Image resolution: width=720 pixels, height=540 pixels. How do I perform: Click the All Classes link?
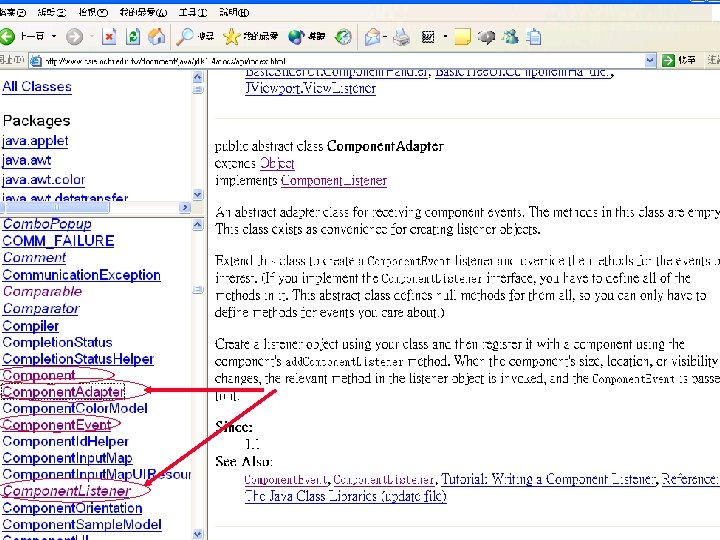(37, 86)
